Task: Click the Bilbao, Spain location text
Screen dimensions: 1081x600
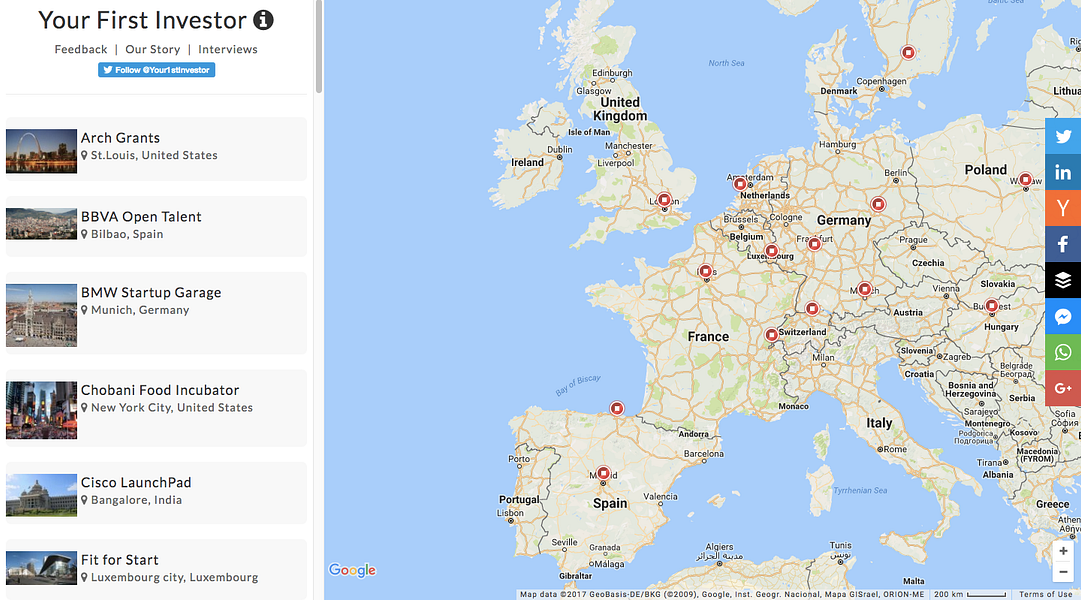Action: pos(127,234)
